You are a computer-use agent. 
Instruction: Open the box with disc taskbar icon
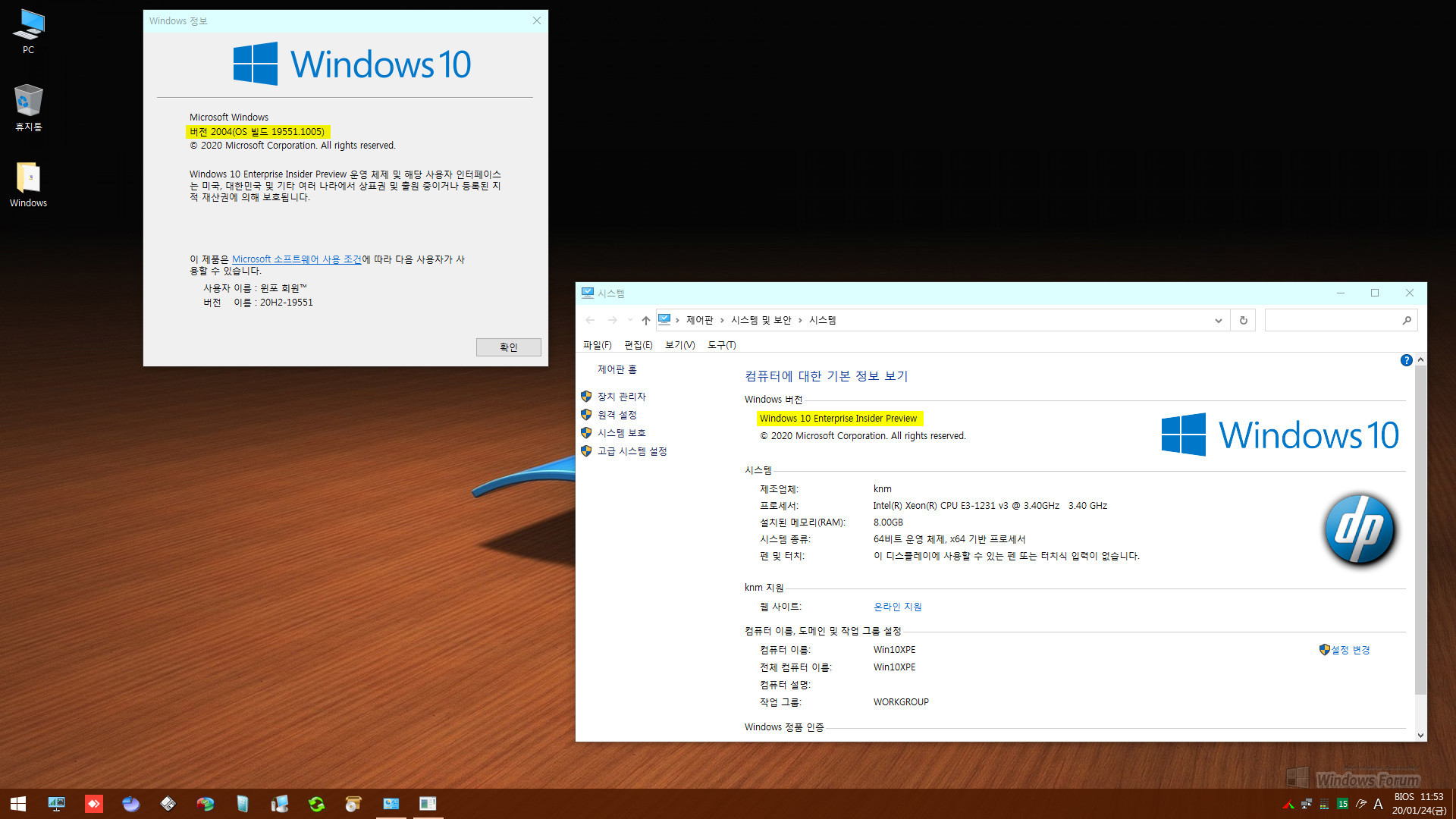(x=353, y=804)
